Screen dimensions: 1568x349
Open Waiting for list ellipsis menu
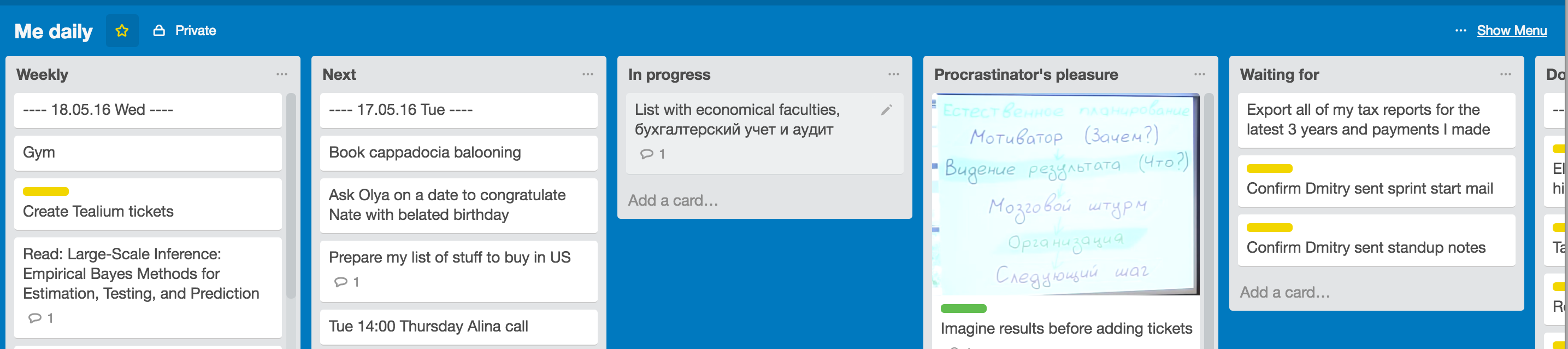1506,74
